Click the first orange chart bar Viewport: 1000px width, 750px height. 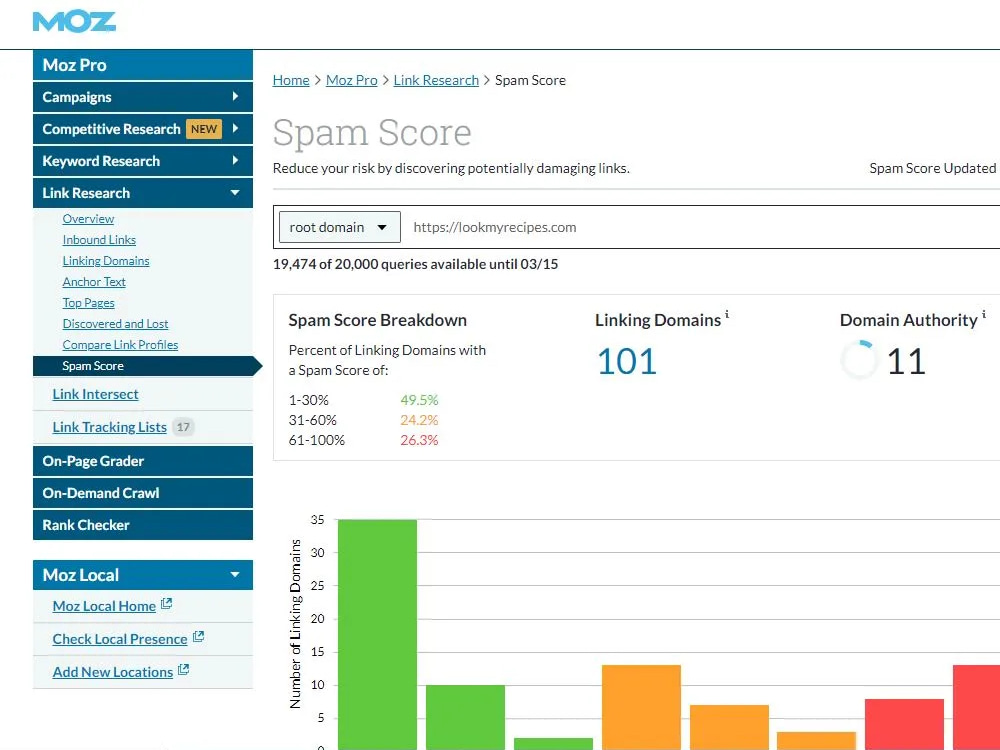click(641, 707)
